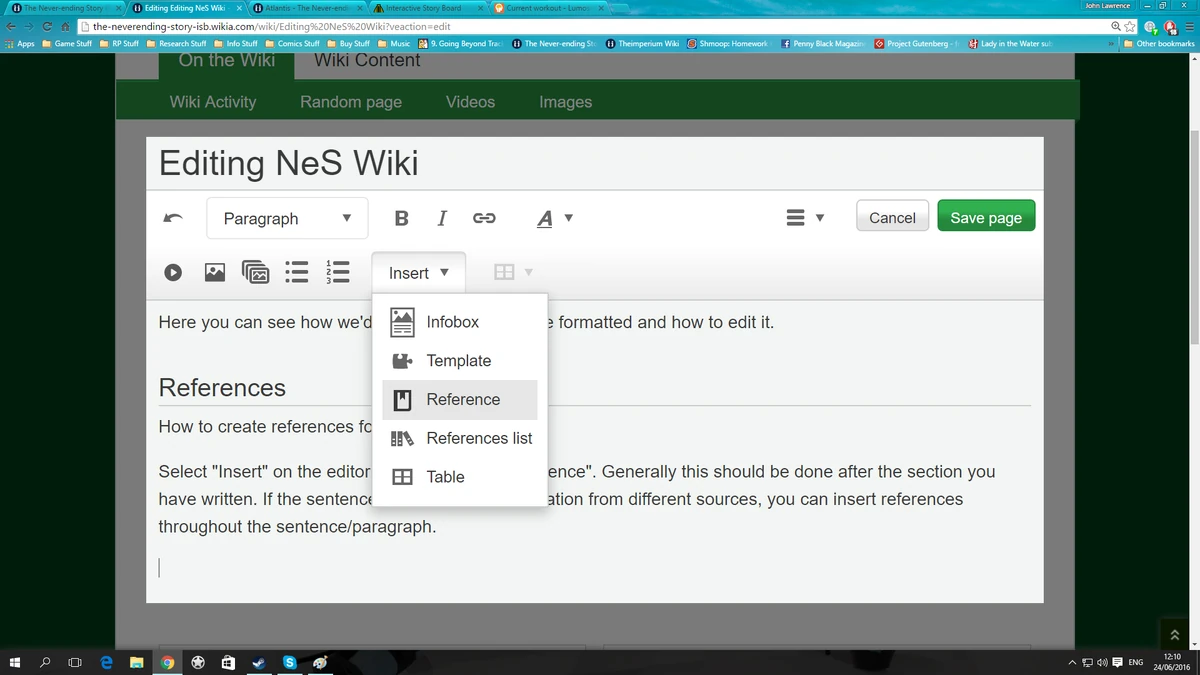Image resolution: width=1200 pixels, height=675 pixels.
Task: Click the scroll-to-top double chevron icon
Action: click(1174, 634)
